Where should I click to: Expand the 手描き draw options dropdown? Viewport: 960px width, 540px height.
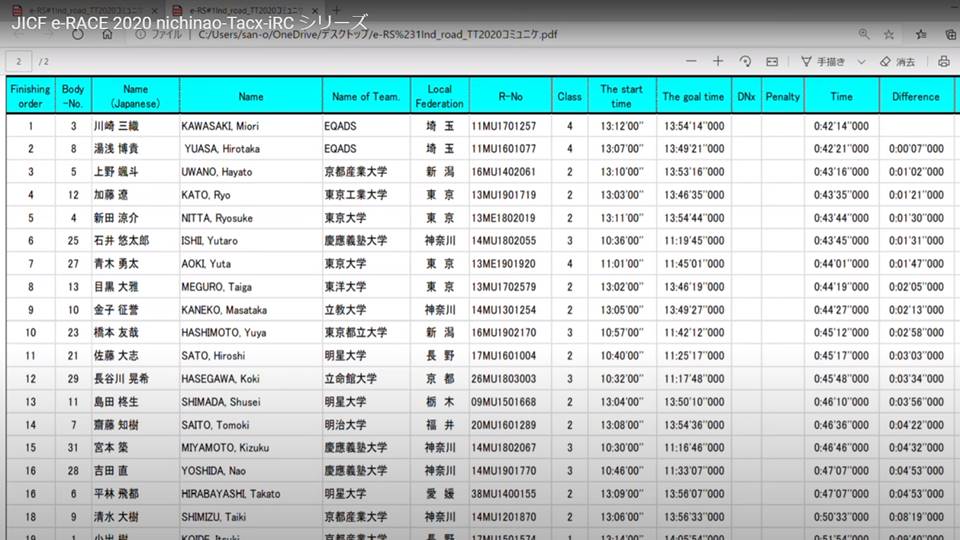tap(861, 61)
